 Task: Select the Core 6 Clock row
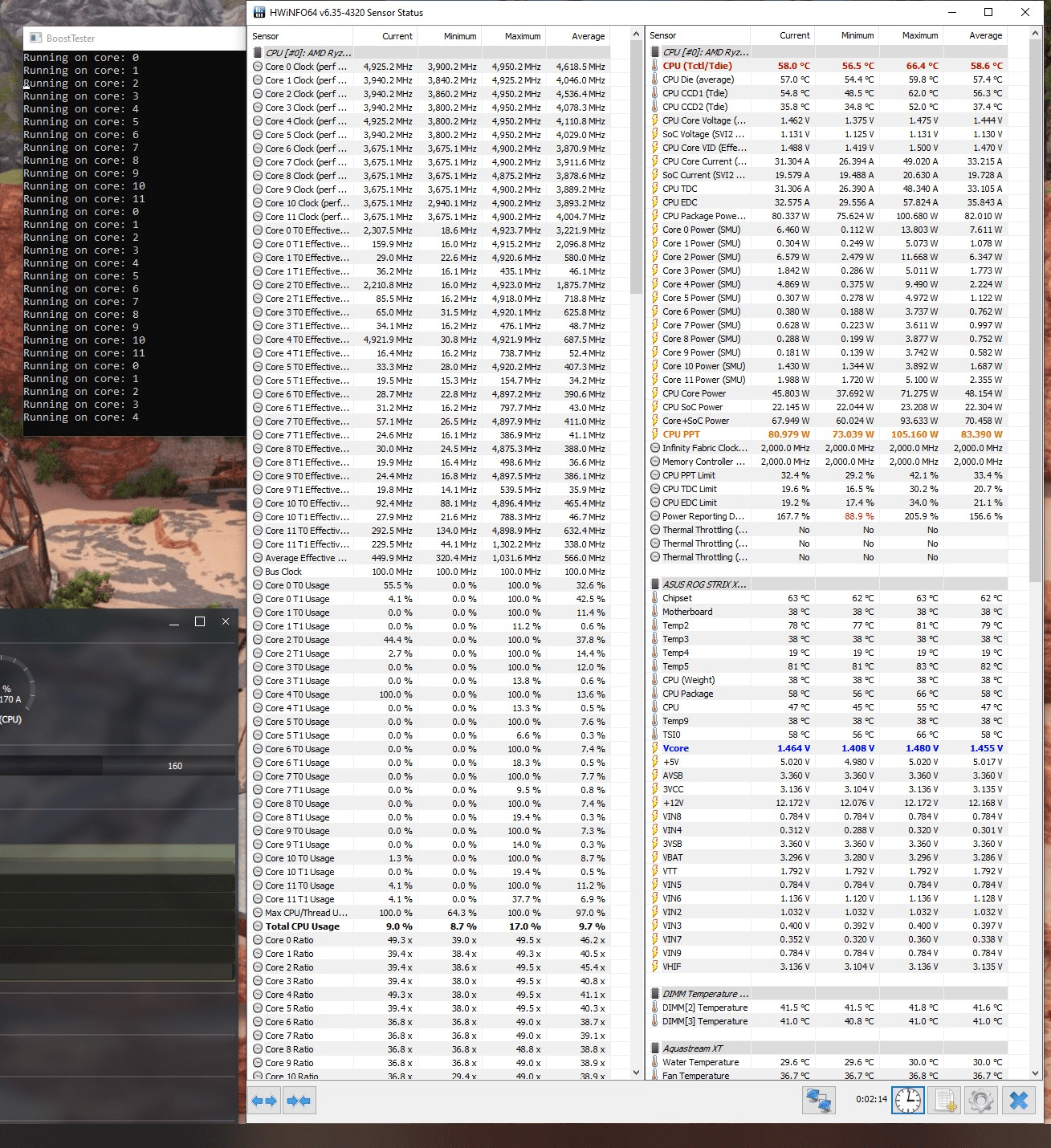click(x=430, y=149)
